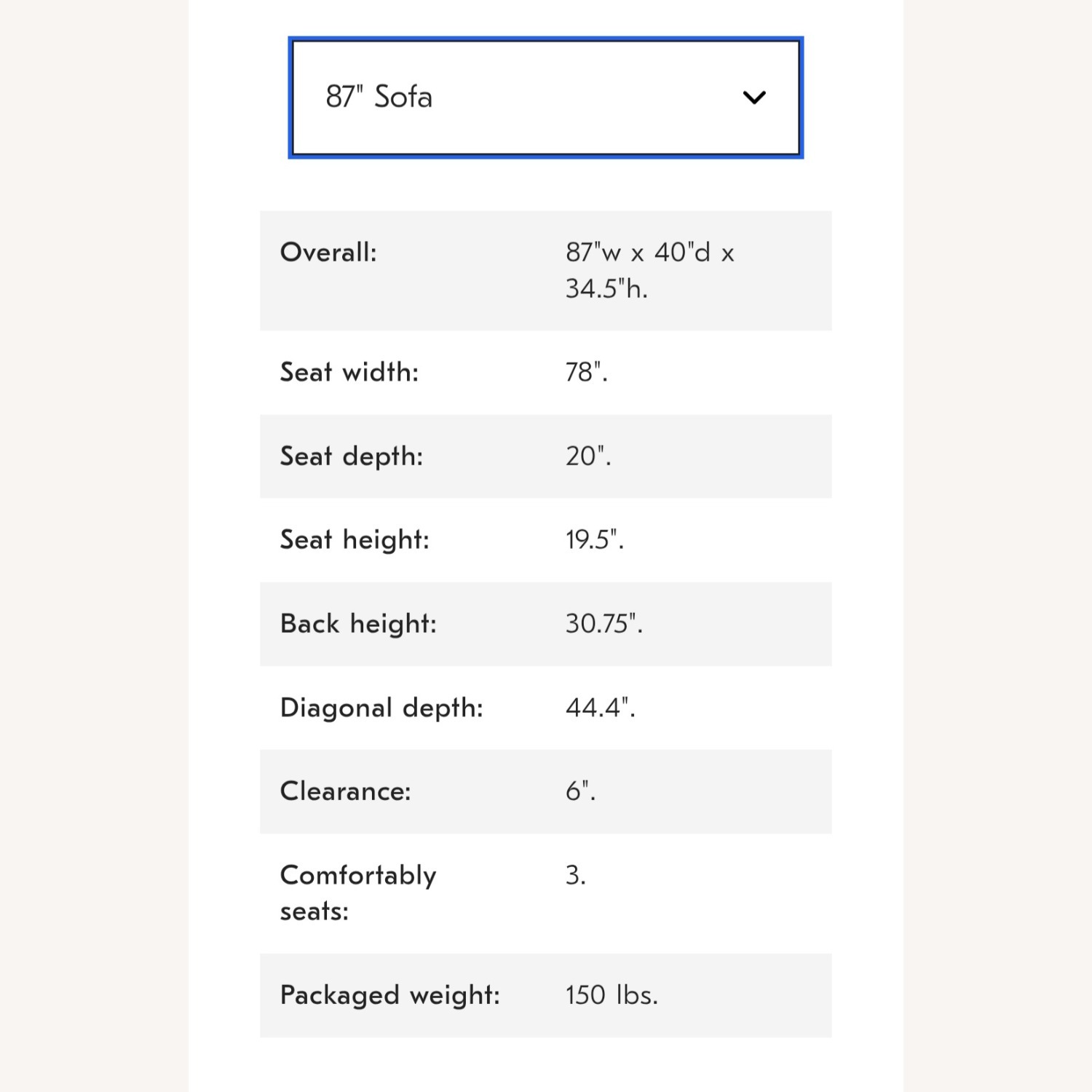Click the 150 lbs. weight value
Screen dimensions: 1092x1092
612,995
